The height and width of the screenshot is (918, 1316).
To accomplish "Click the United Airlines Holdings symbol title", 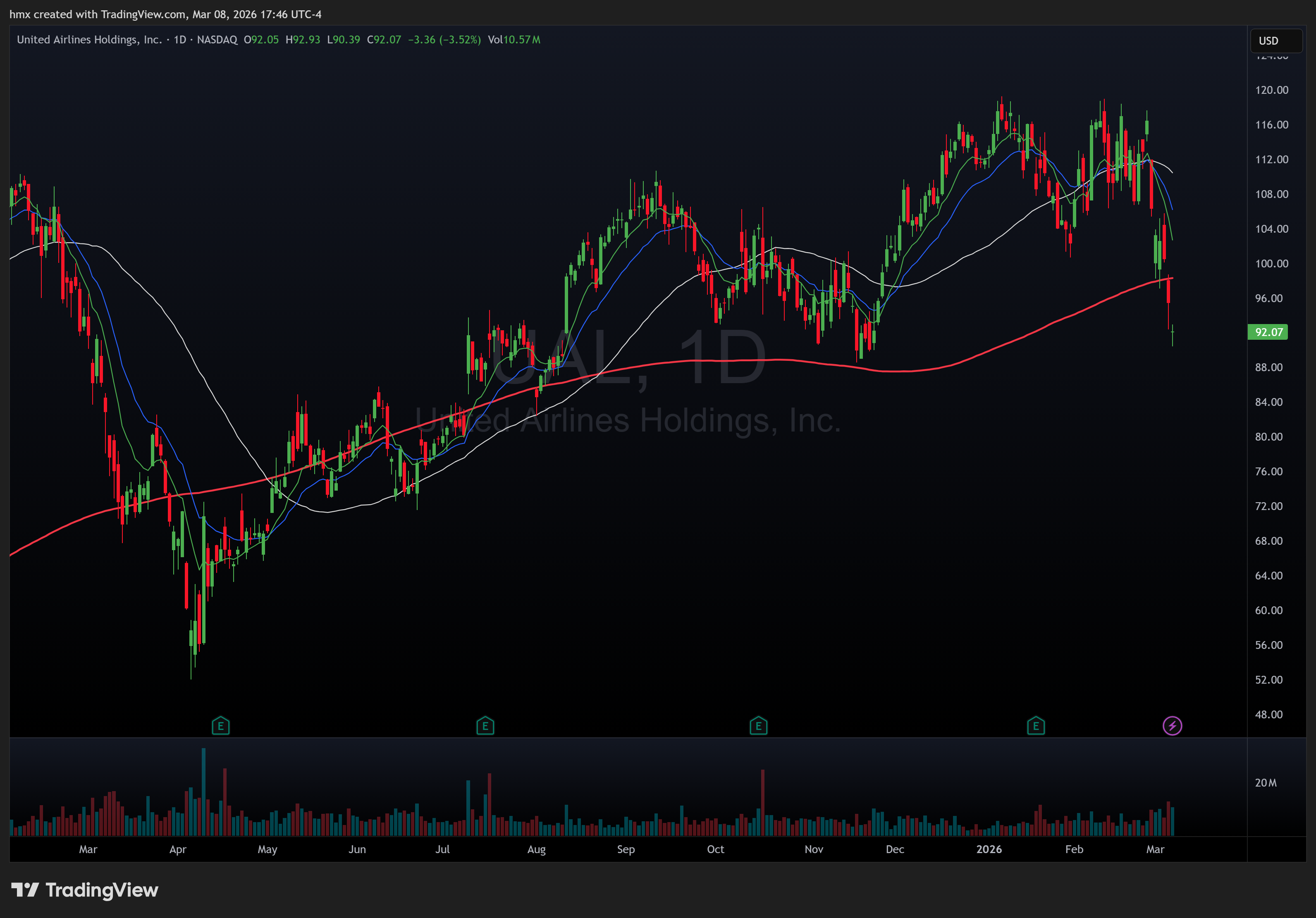I will click(x=89, y=40).
